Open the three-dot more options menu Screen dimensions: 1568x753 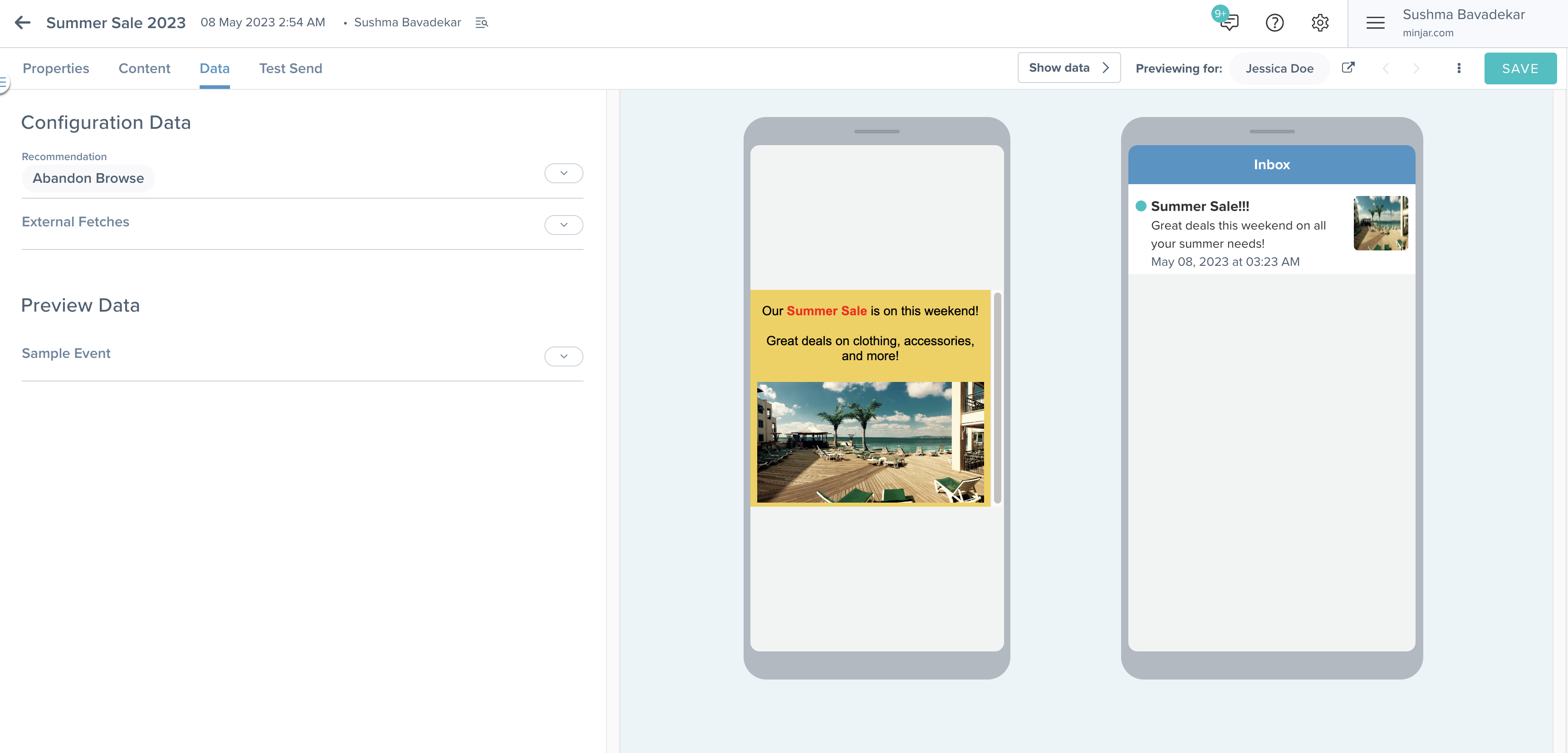[x=1459, y=68]
